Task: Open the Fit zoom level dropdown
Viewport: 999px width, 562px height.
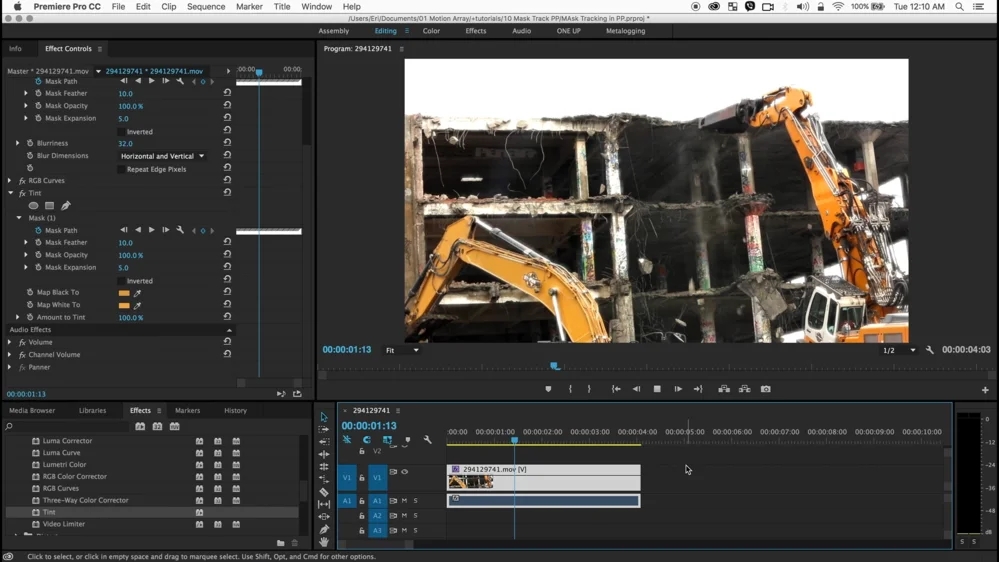Action: click(401, 350)
